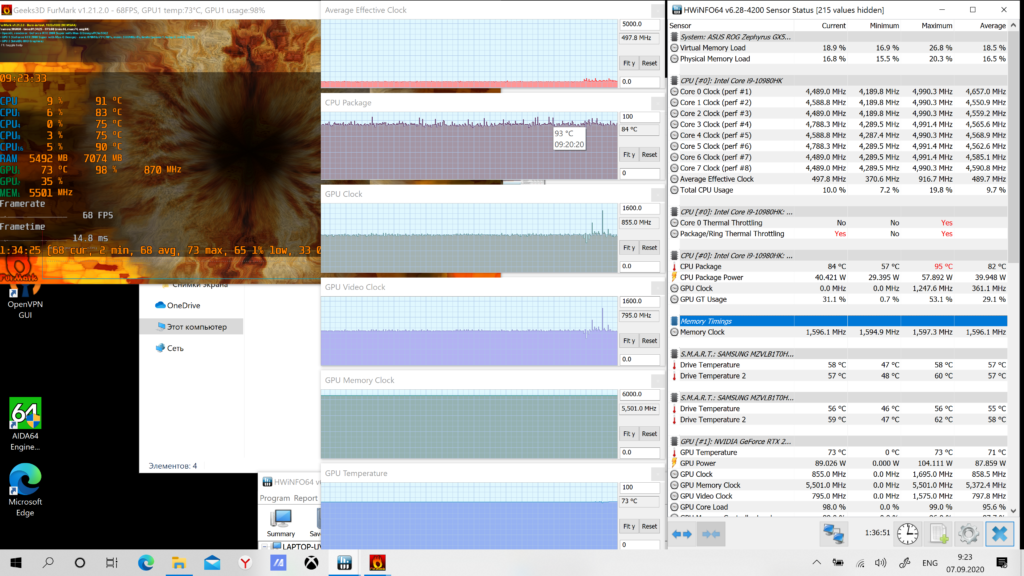Open Edge browser from the taskbar
Image resolution: width=1024 pixels, height=576 pixels.
[x=146, y=562]
